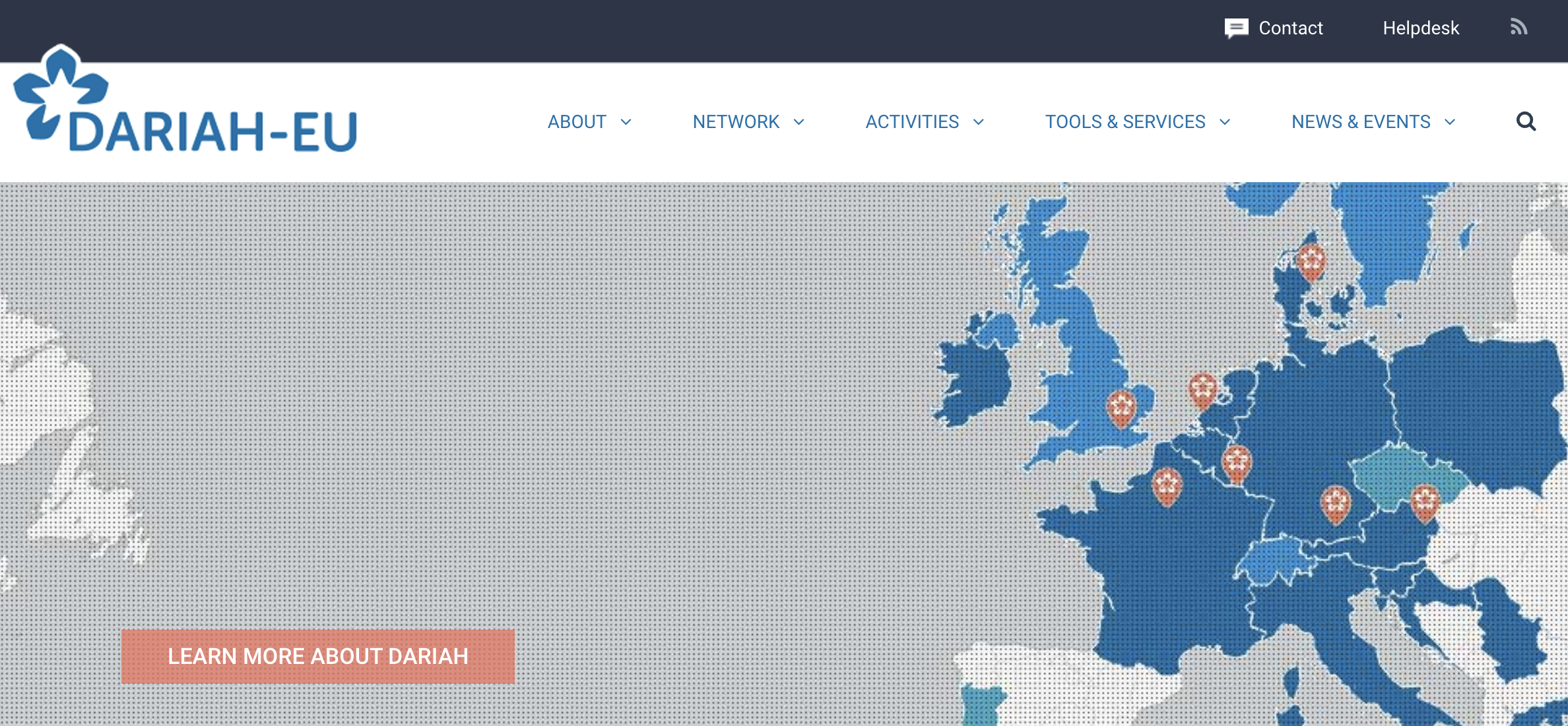Viewport: 1568px width, 726px height.
Task: Open the ACTIVITIES menu item
Action: coord(912,122)
